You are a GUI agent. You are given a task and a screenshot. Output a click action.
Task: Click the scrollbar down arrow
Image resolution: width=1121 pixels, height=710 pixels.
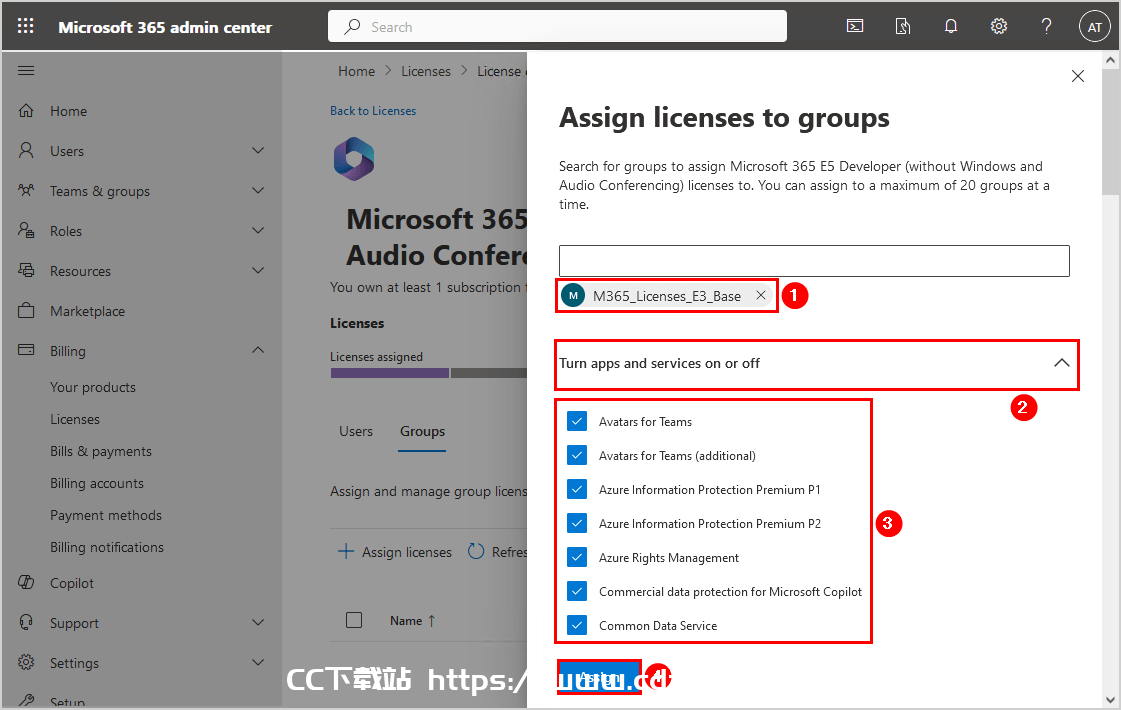pos(1110,700)
